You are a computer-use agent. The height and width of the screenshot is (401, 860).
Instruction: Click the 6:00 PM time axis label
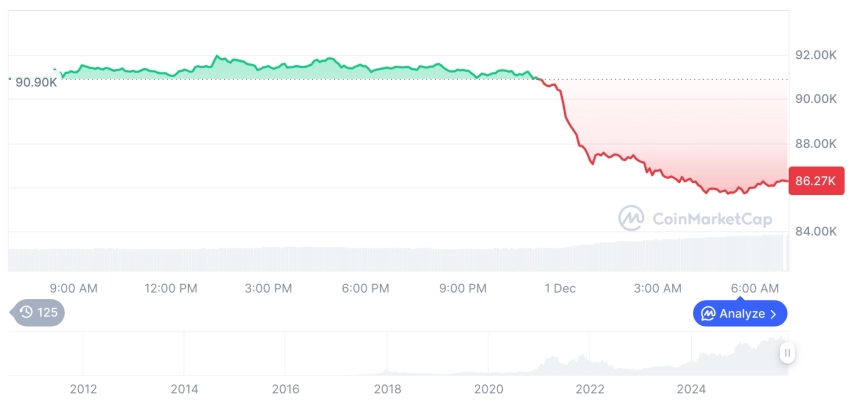click(366, 288)
